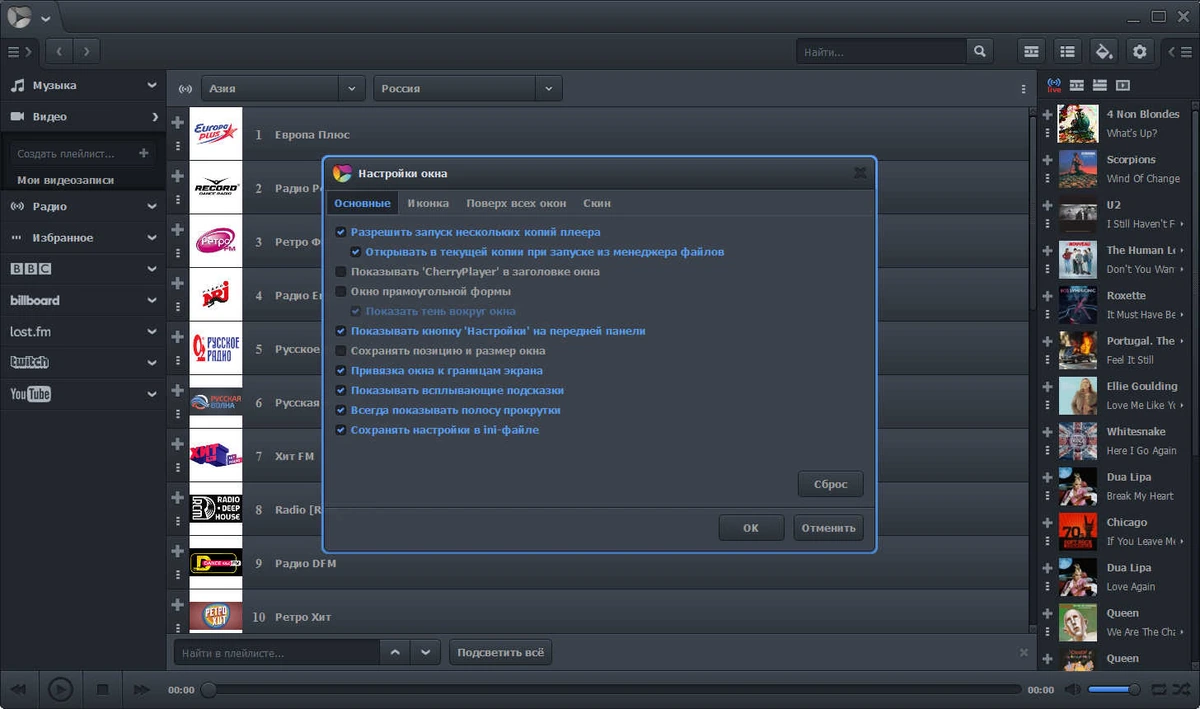Enable 'Сохранять позицию и размер окна'
This screenshot has height=709, width=1200.
click(341, 351)
